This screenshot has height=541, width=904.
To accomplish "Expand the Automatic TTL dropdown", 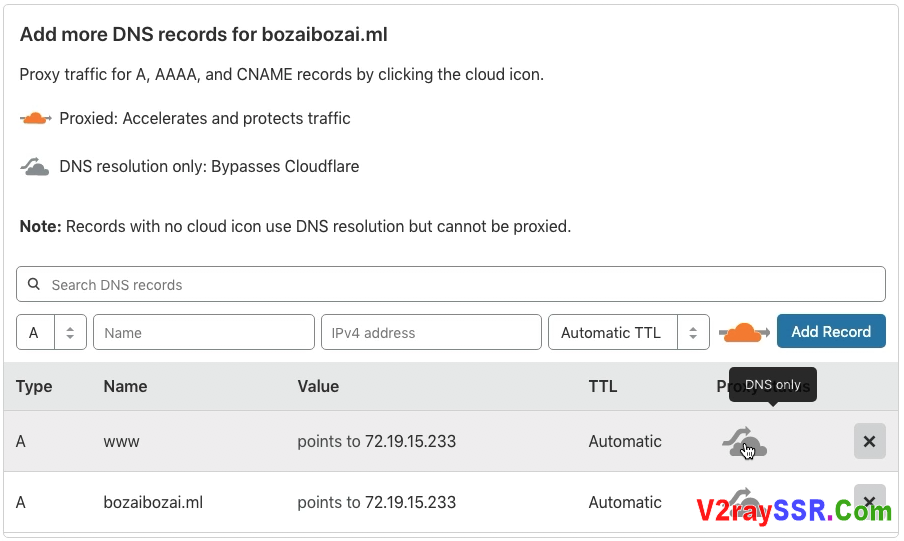I will tap(628, 333).
